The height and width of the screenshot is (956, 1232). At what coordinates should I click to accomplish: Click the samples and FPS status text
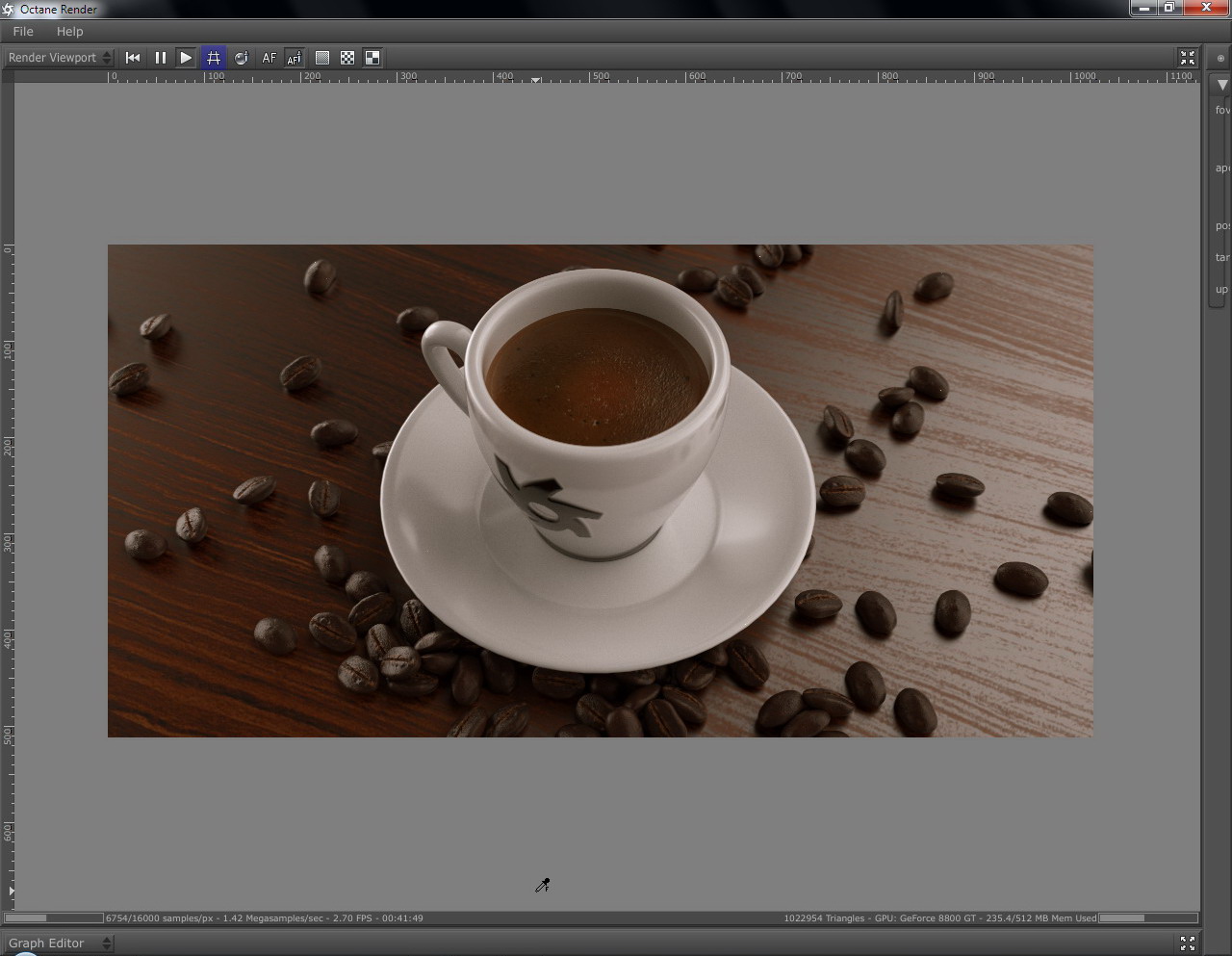tap(265, 918)
